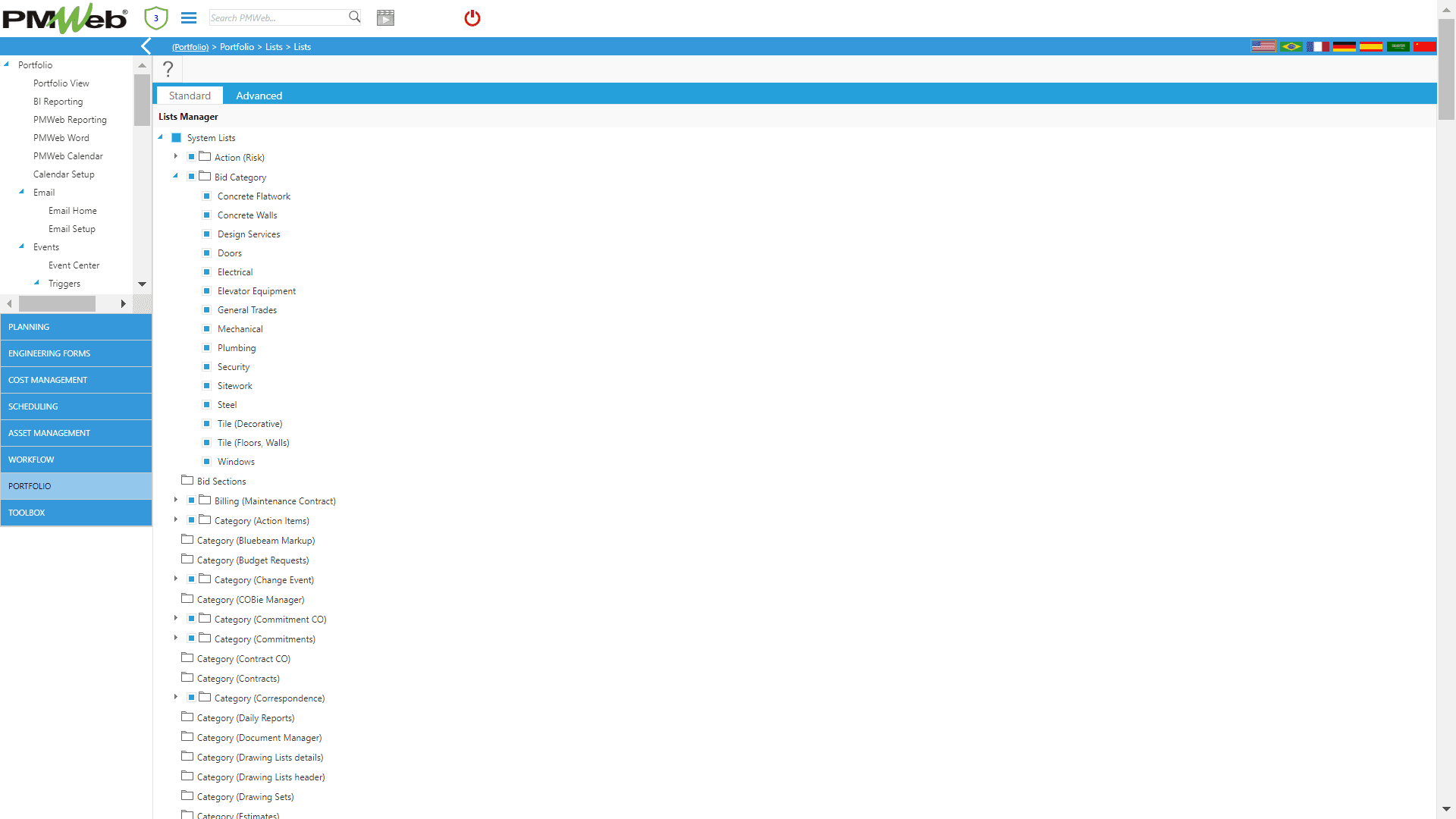Viewport: 1456px width, 819px height.
Task: Click Category (Budget Requests) folder icon
Action: coord(187,559)
